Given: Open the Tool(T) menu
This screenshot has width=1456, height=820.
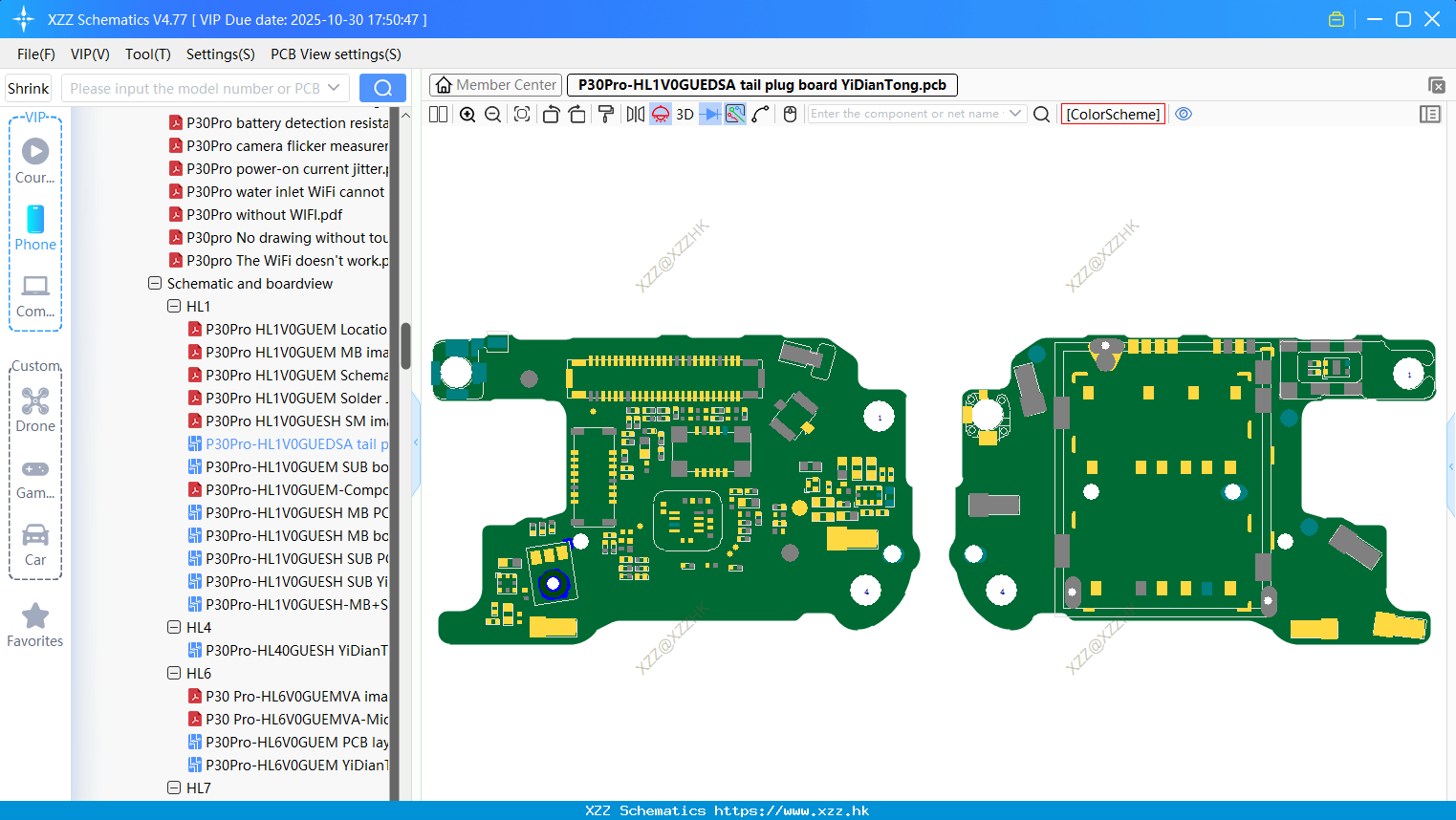Looking at the screenshot, I should [x=148, y=54].
